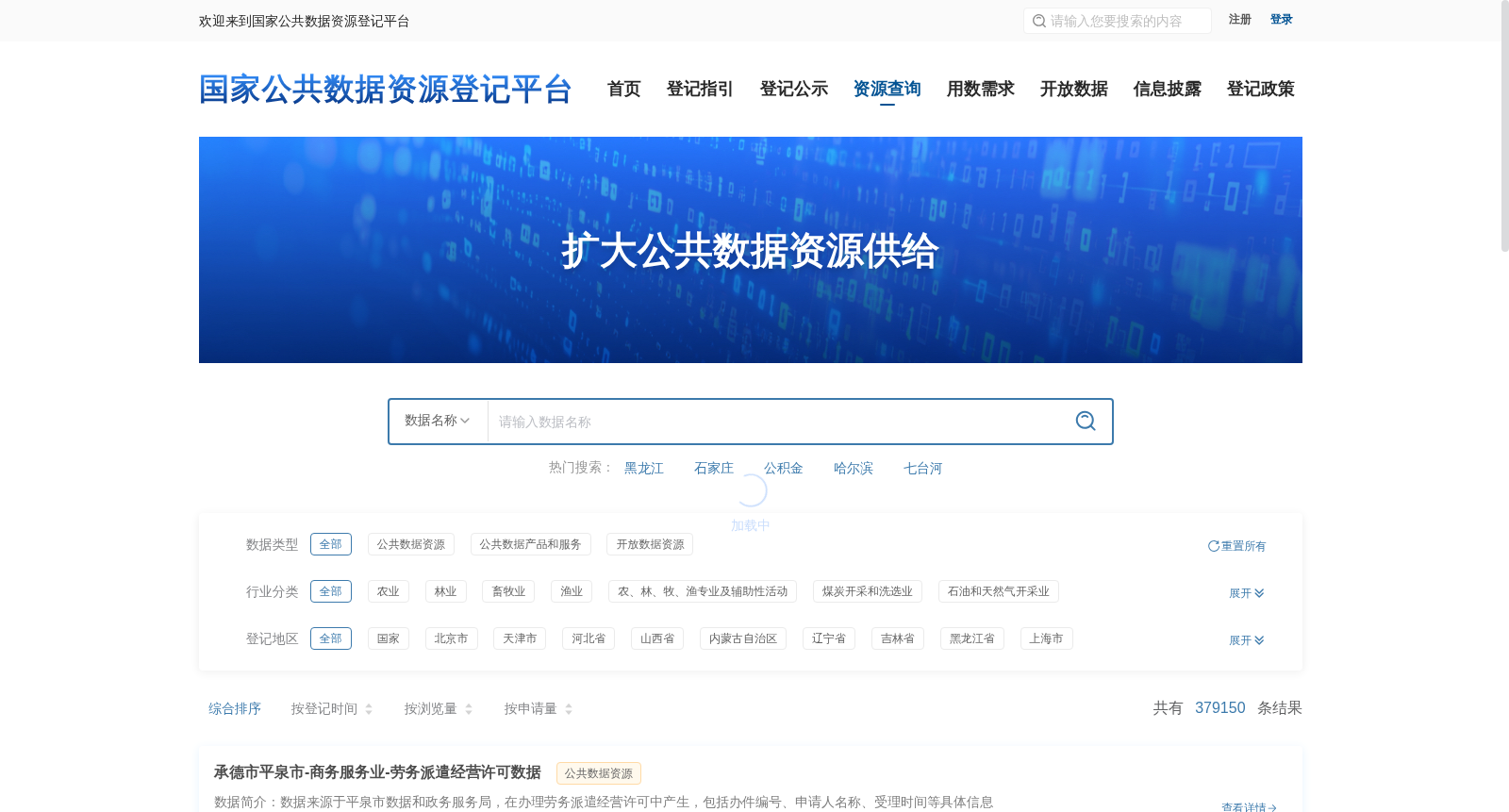Select 内蒙古自治区 region filter
This screenshot has width=1509, height=812.
tap(743, 638)
